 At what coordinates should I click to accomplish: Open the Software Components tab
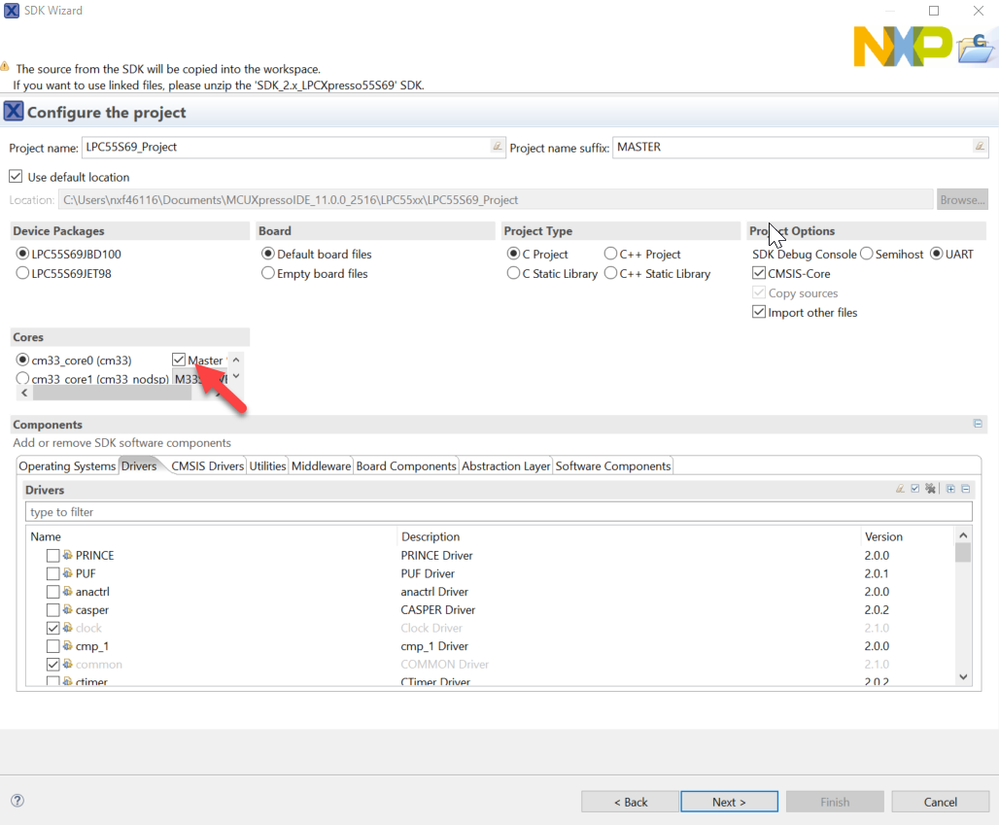(x=613, y=466)
